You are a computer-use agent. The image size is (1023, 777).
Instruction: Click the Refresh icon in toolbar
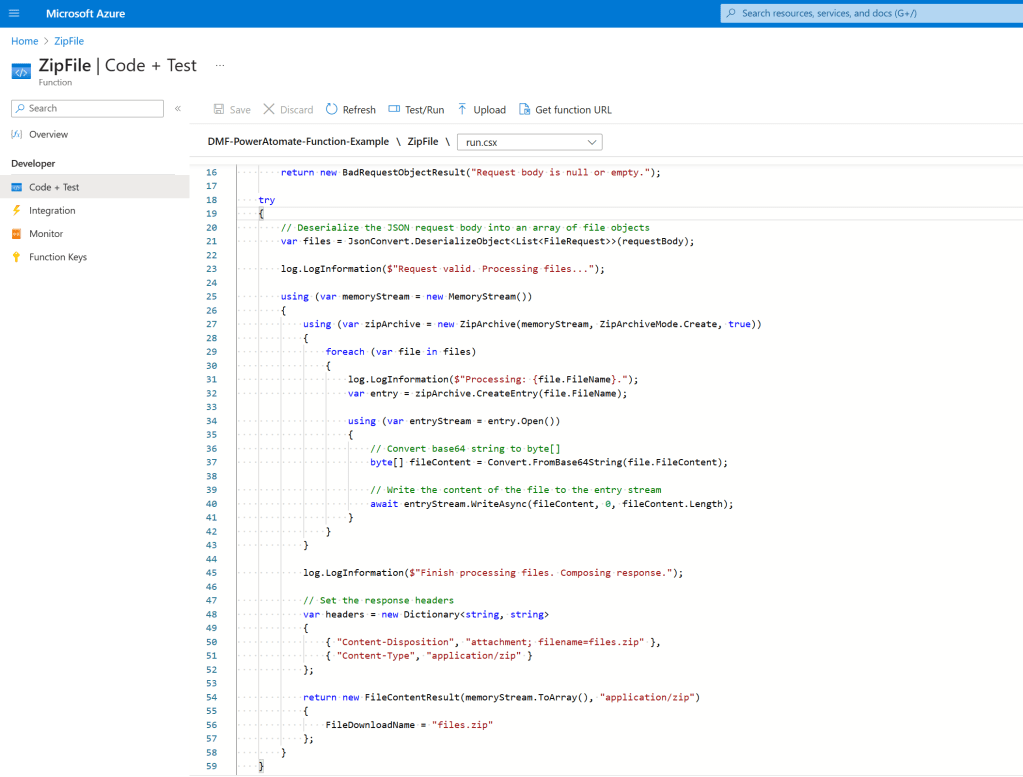332,110
